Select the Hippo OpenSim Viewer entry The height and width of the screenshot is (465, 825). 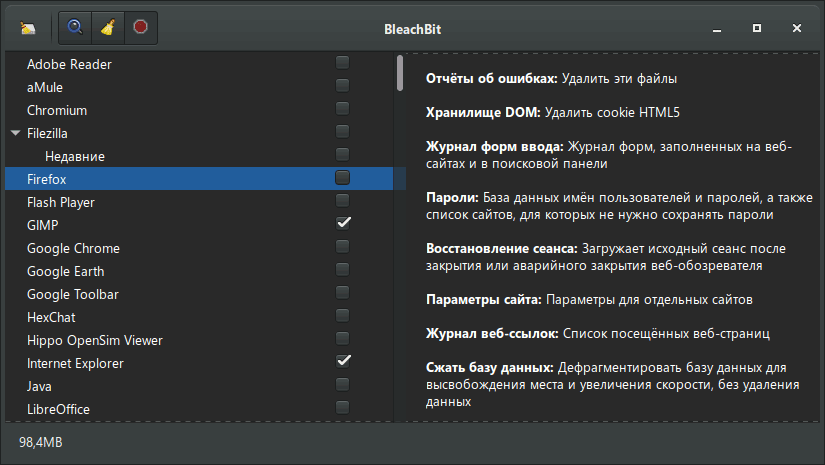coord(199,340)
